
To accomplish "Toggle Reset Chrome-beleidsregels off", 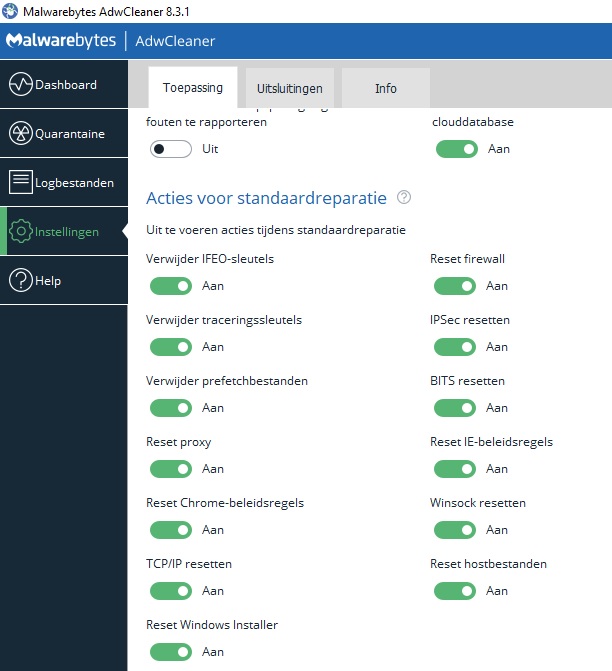I will pyautogui.click(x=170, y=530).
